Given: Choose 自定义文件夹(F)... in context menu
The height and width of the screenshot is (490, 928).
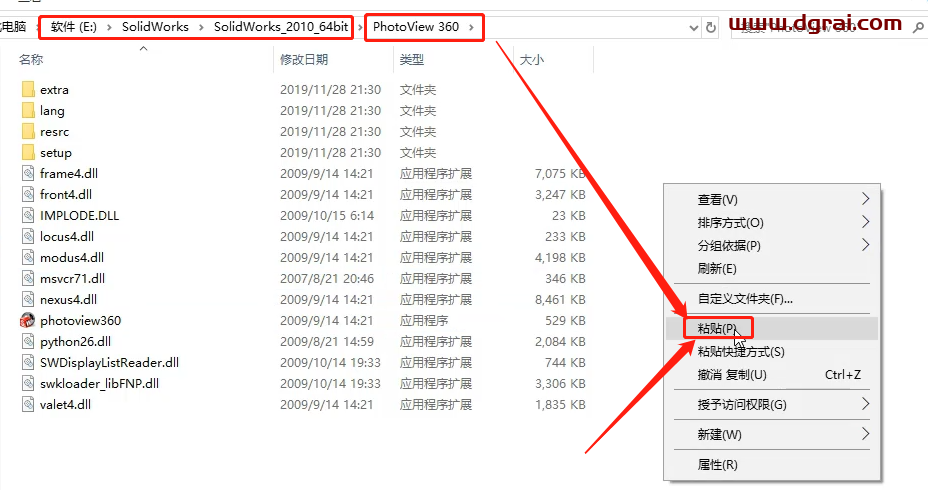Looking at the screenshot, I should pos(772,299).
